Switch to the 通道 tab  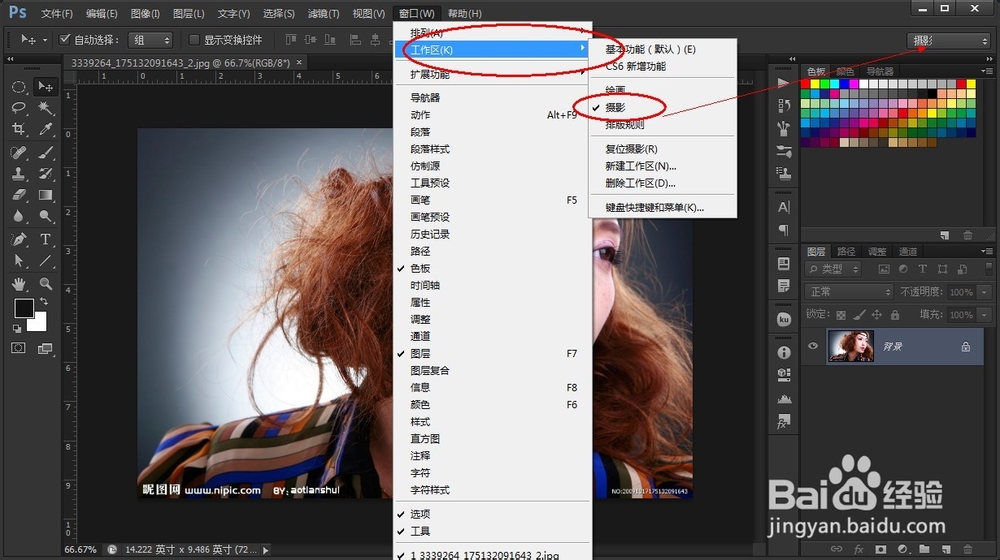point(908,251)
